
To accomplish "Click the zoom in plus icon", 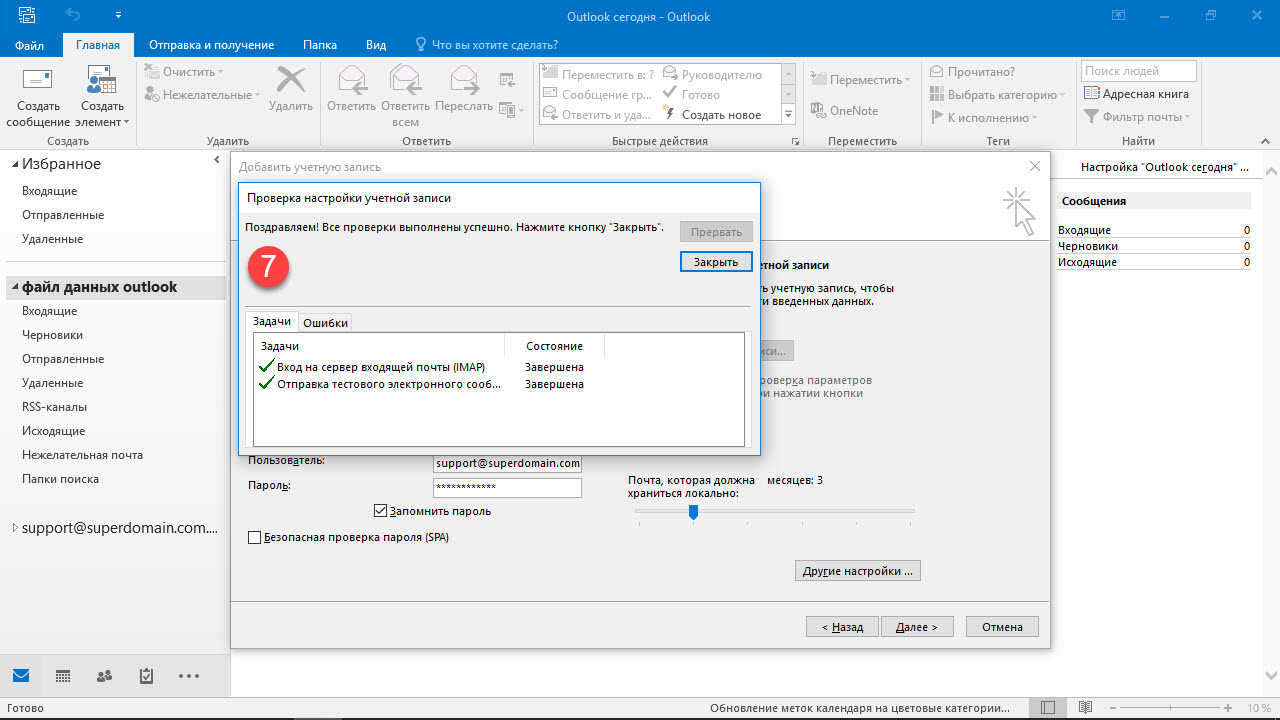I will coord(1228,708).
